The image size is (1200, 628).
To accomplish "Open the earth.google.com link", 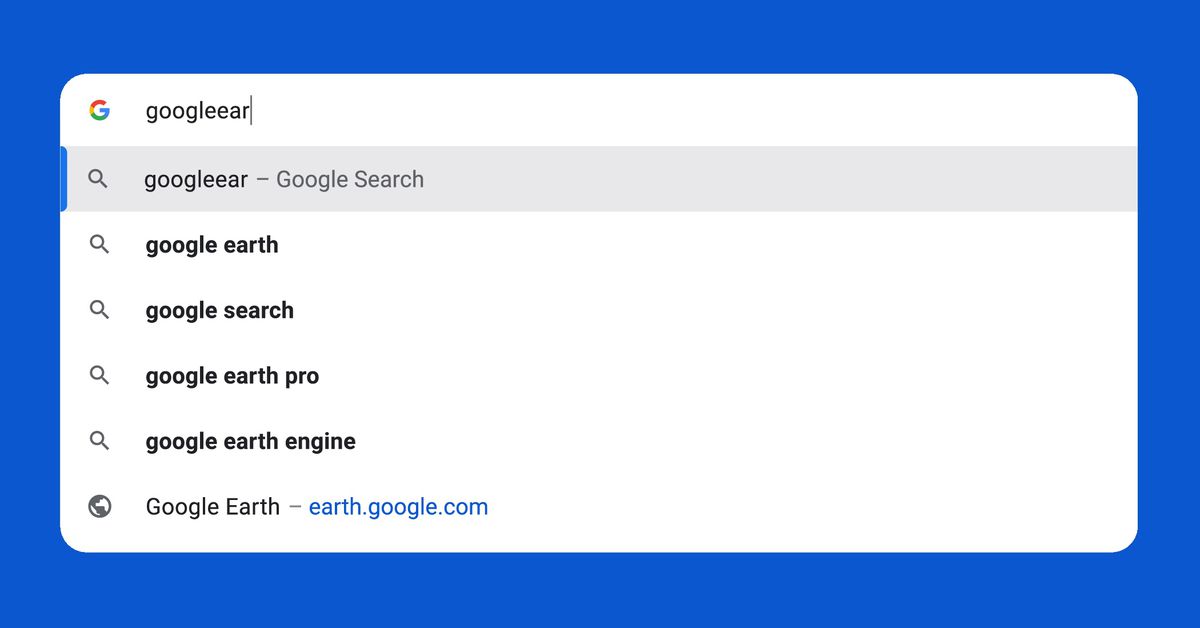I will point(398,507).
